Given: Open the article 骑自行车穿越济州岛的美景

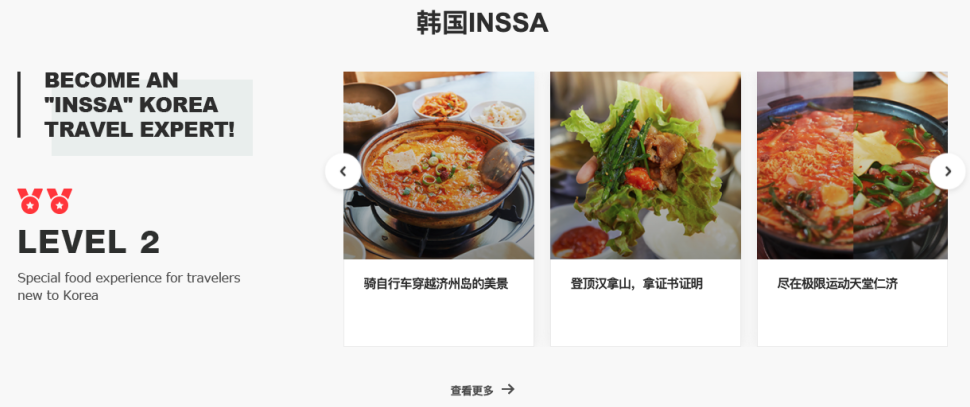Looking at the screenshot, I should [436, 284].
